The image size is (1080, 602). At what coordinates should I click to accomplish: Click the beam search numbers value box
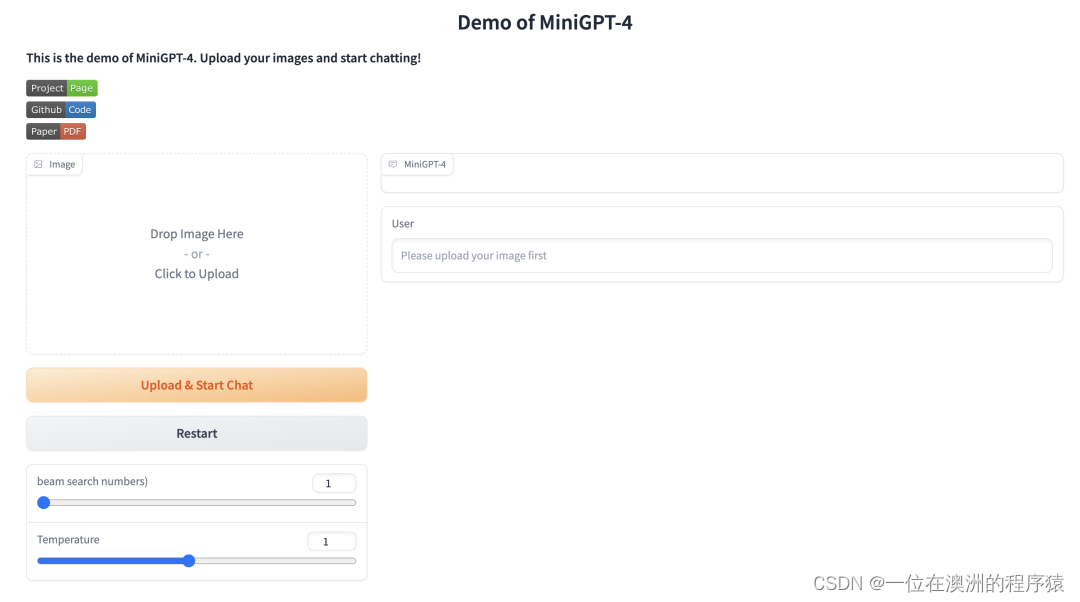(334, 483)
